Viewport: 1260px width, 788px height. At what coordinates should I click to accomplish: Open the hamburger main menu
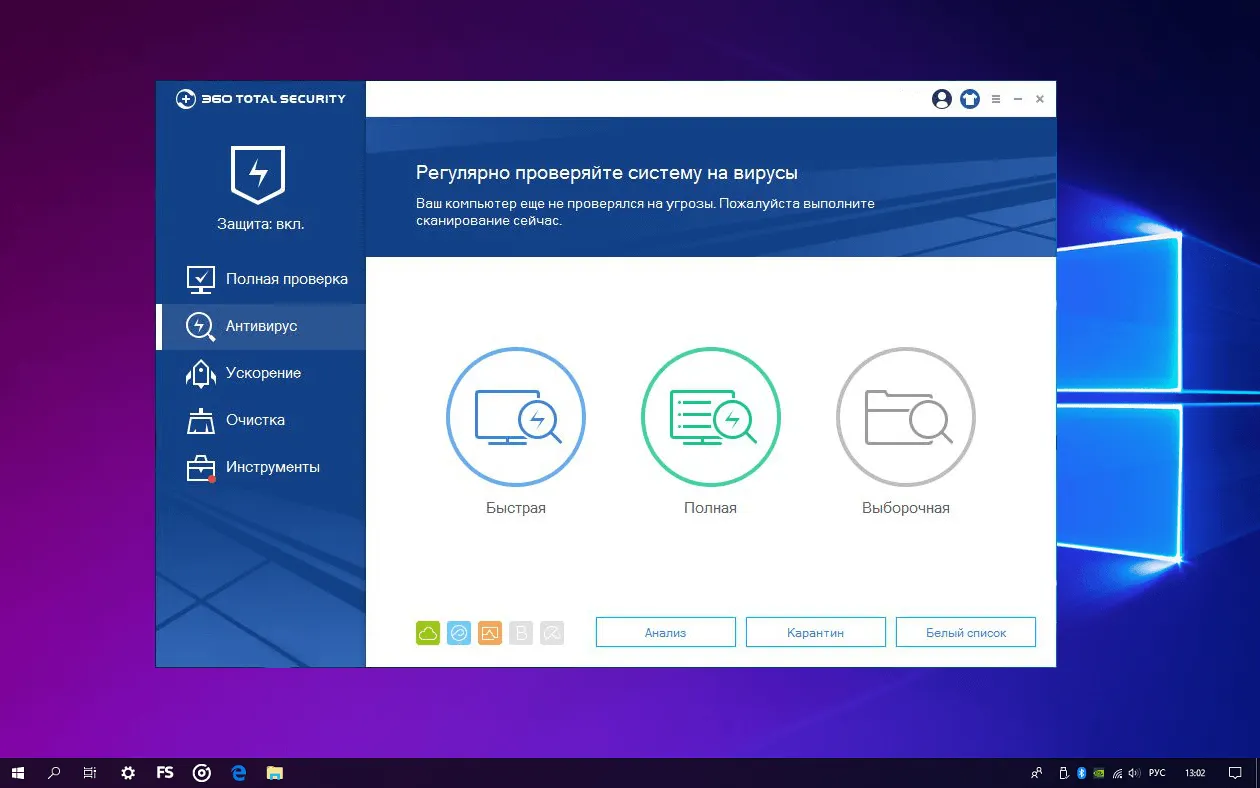click(996, 99)
